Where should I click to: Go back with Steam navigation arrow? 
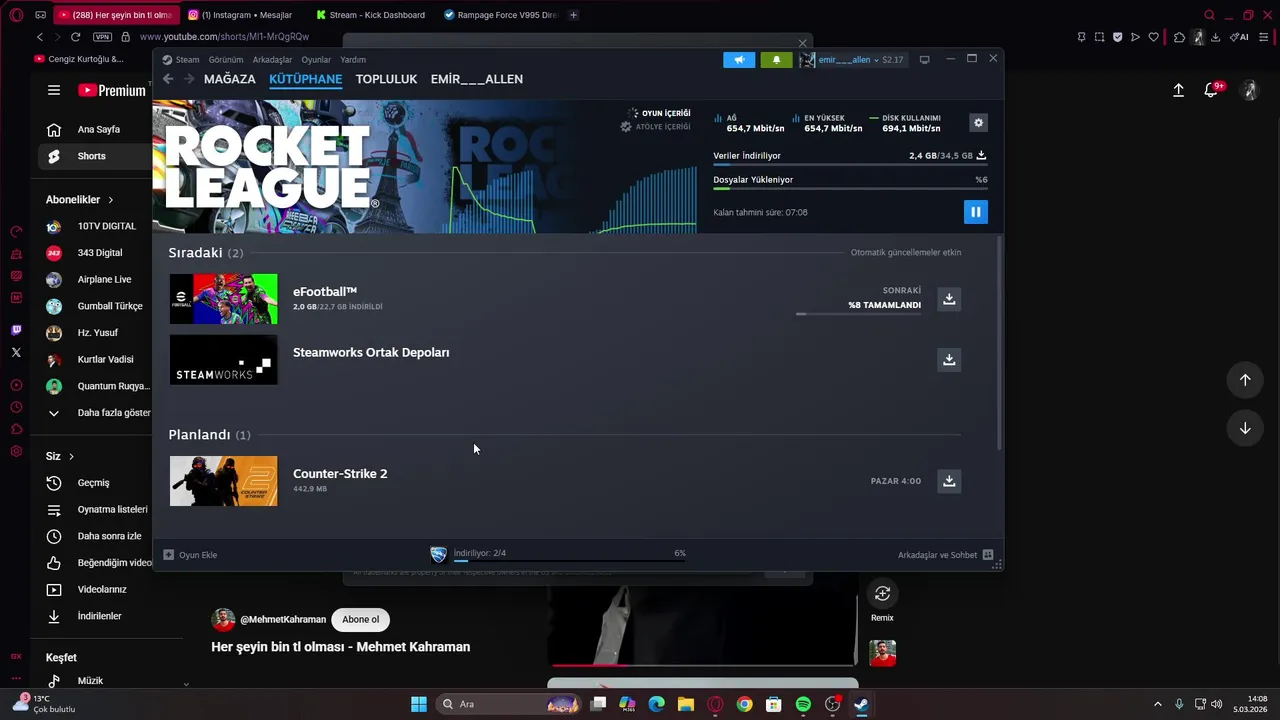(x=168, y=79)
